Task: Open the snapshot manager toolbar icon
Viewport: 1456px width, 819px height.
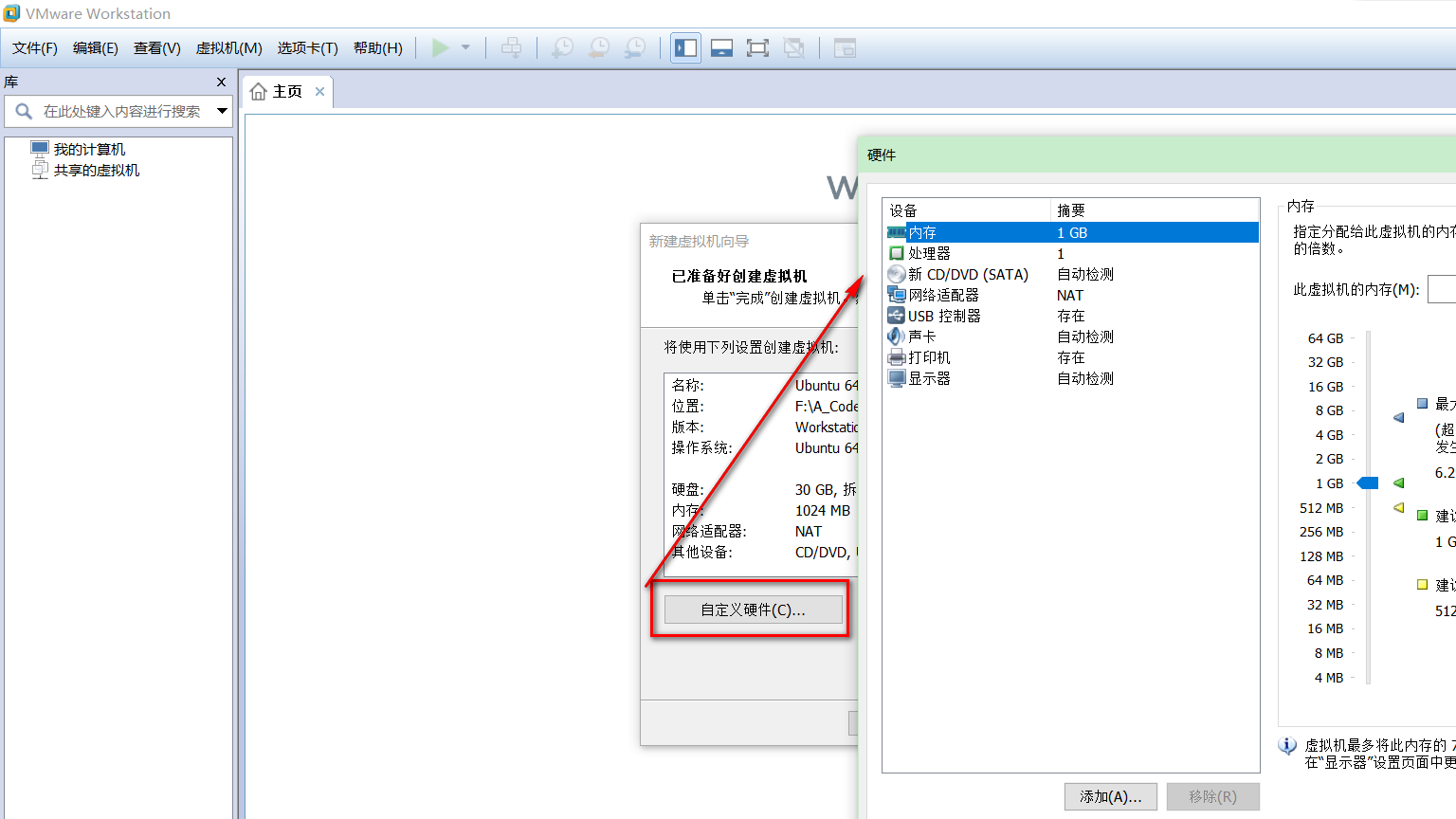Action: pyautogui.click(x=634, y=47)
